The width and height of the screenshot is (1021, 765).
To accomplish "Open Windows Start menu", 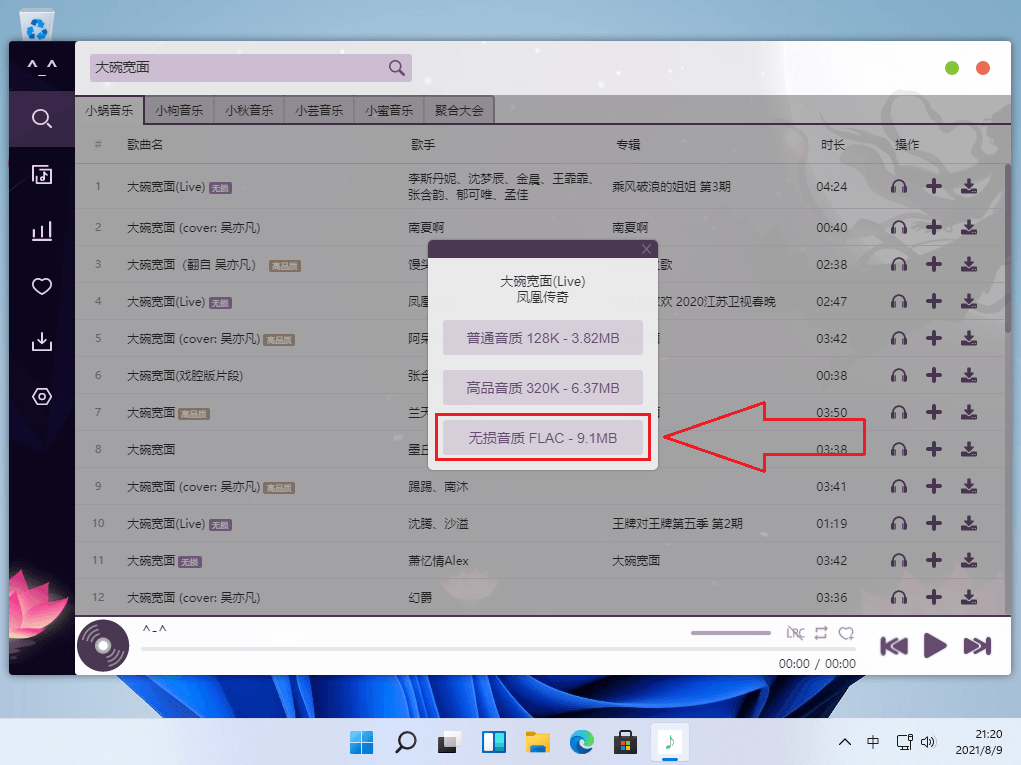I will pyautogui.click(x=361, y=742).
